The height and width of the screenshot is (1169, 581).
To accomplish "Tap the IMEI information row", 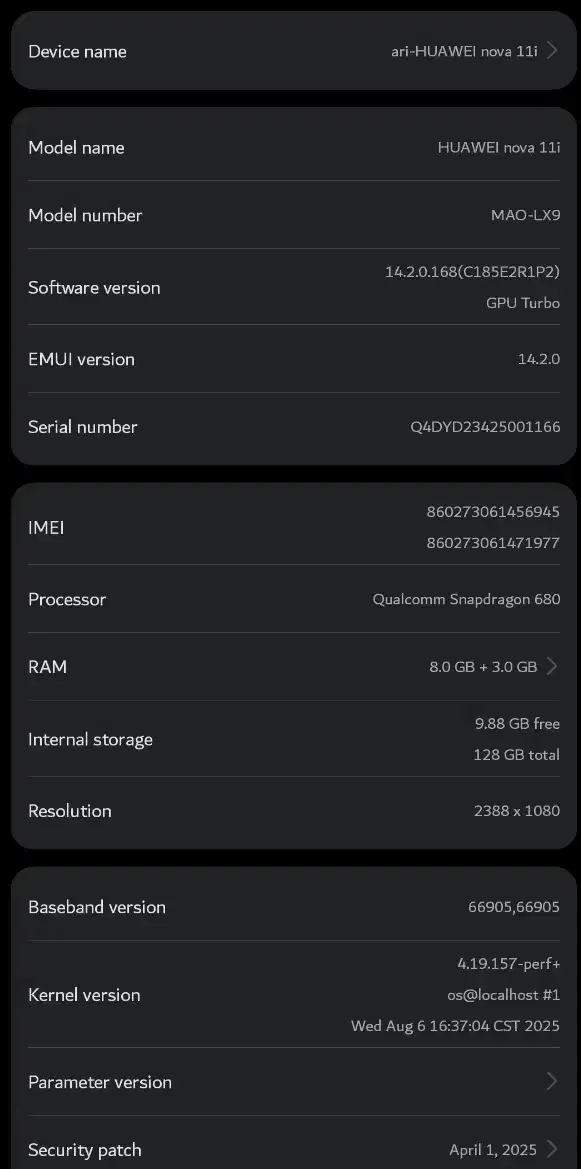I will click(x=290, y=527).
